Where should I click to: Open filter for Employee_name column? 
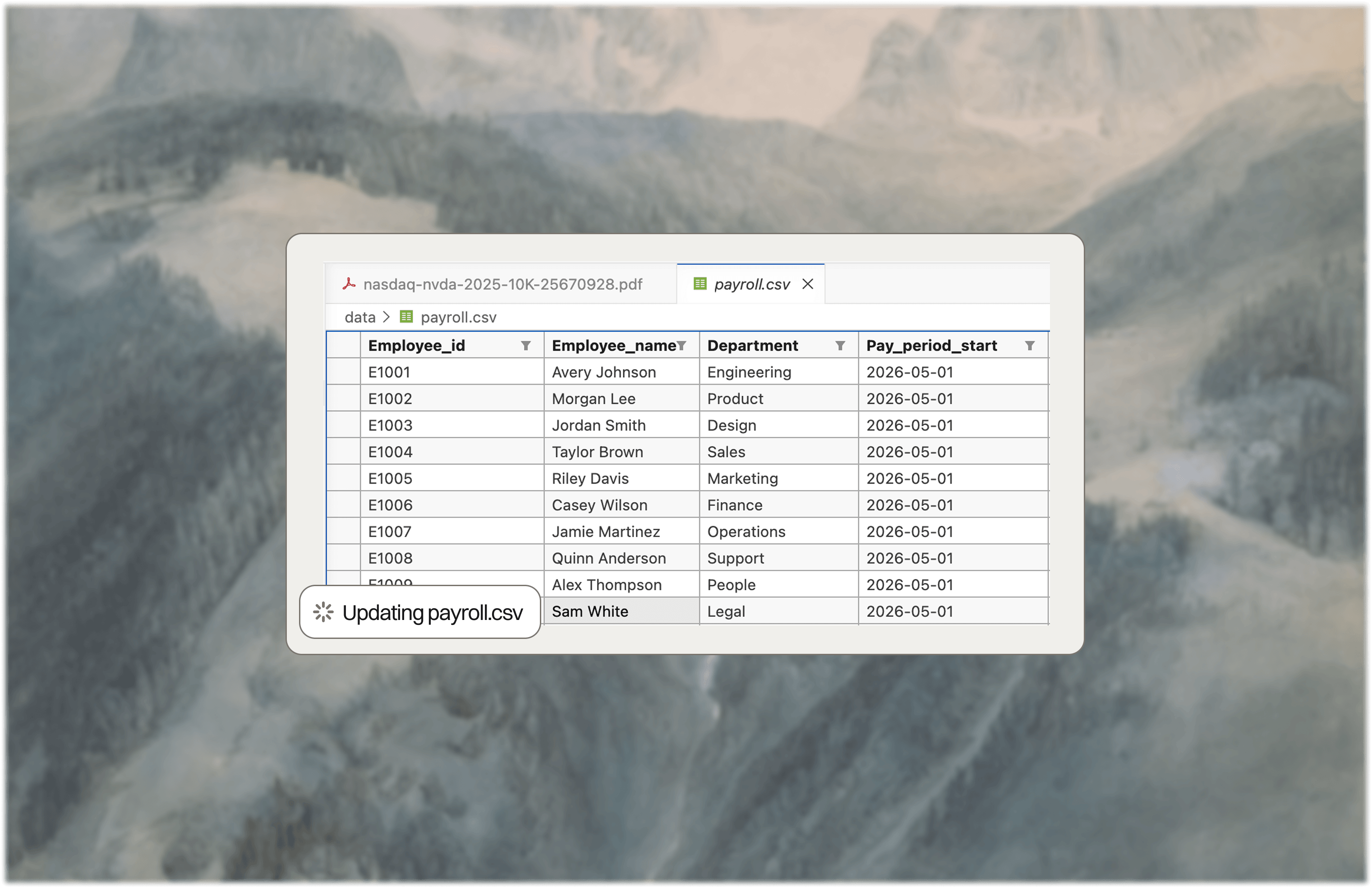click(x=681, y=346)
